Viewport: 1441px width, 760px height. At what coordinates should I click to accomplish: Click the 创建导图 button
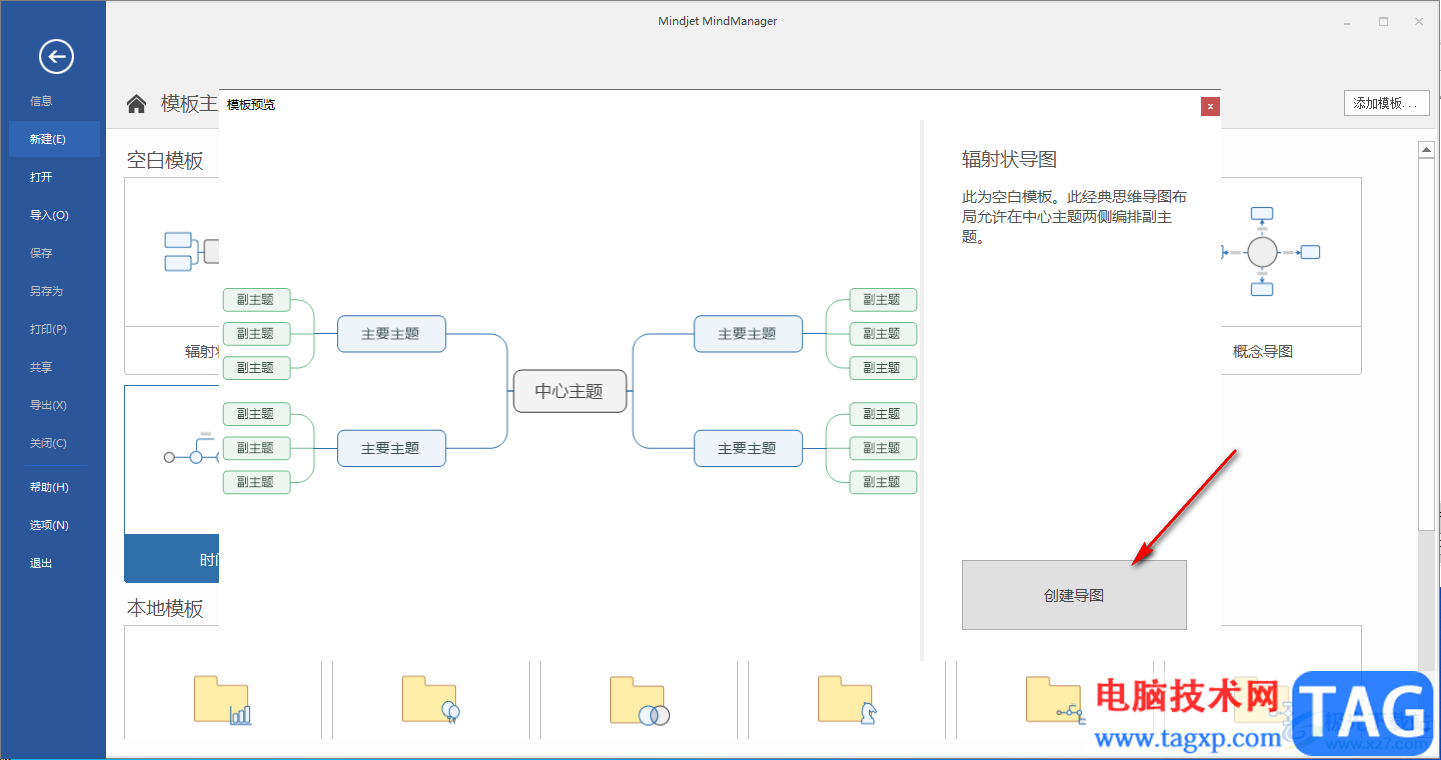(1074, 595)
